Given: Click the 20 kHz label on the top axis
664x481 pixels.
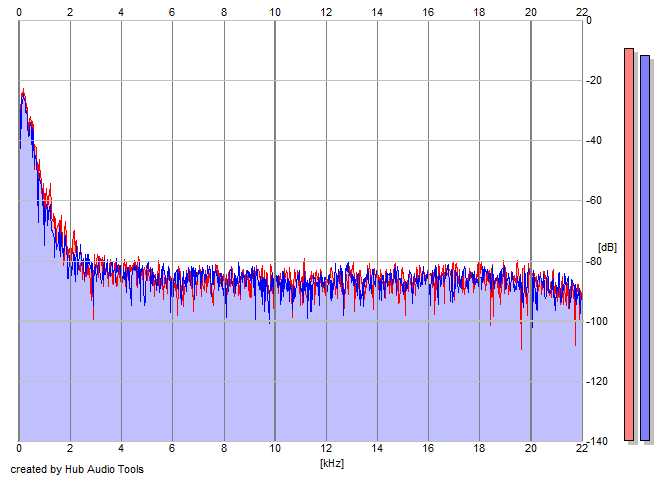Looking at the screenshot, I should [531, 12].
